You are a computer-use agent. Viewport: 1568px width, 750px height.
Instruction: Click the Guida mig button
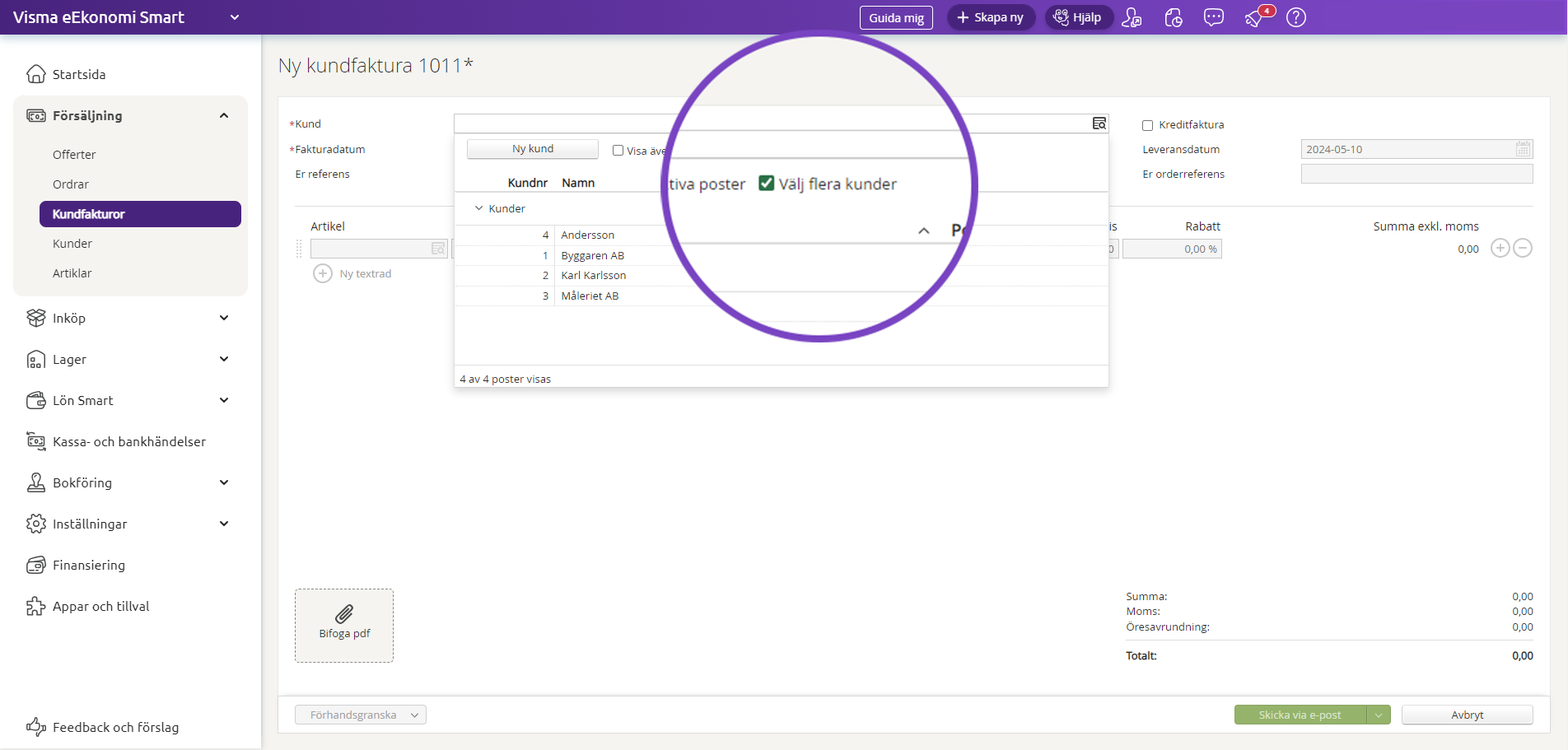[896, 17]
